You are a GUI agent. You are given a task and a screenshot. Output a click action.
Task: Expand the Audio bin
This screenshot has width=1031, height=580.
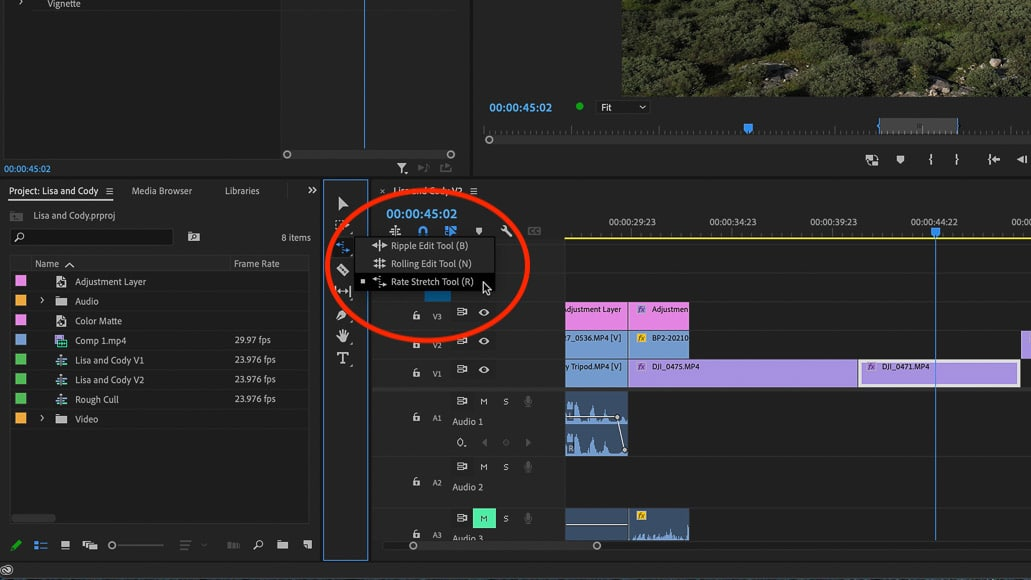tap(42, 301)
